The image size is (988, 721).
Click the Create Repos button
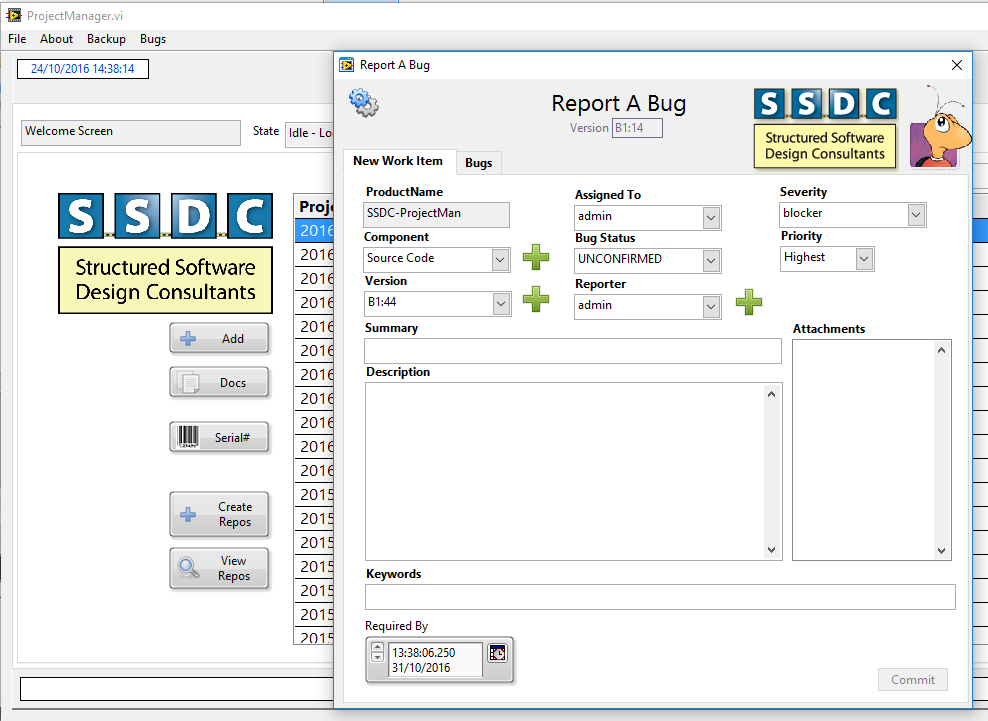(219, 515)
